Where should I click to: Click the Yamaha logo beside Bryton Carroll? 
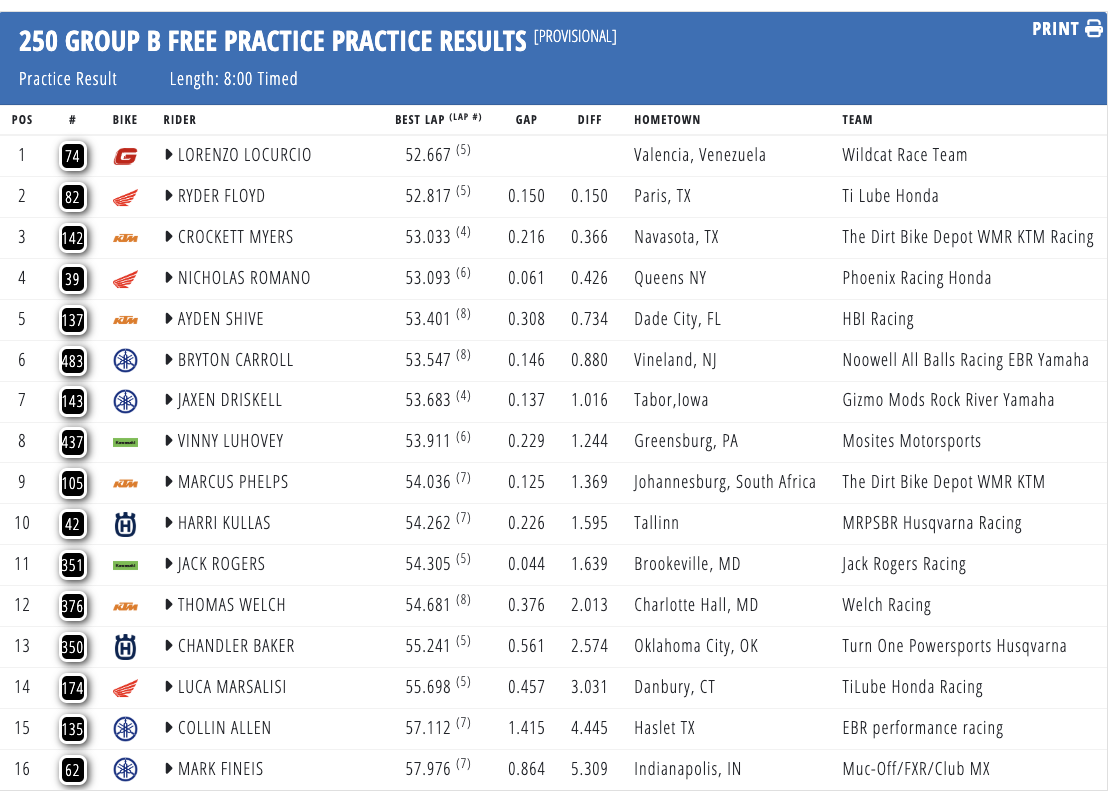pyautogui.click(x=125, y=360)
